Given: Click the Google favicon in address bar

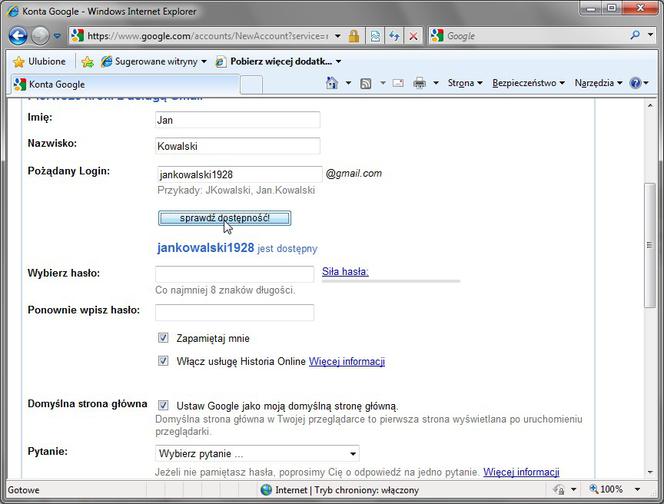Looking at the screenshot, I should (x=77, y=36).
